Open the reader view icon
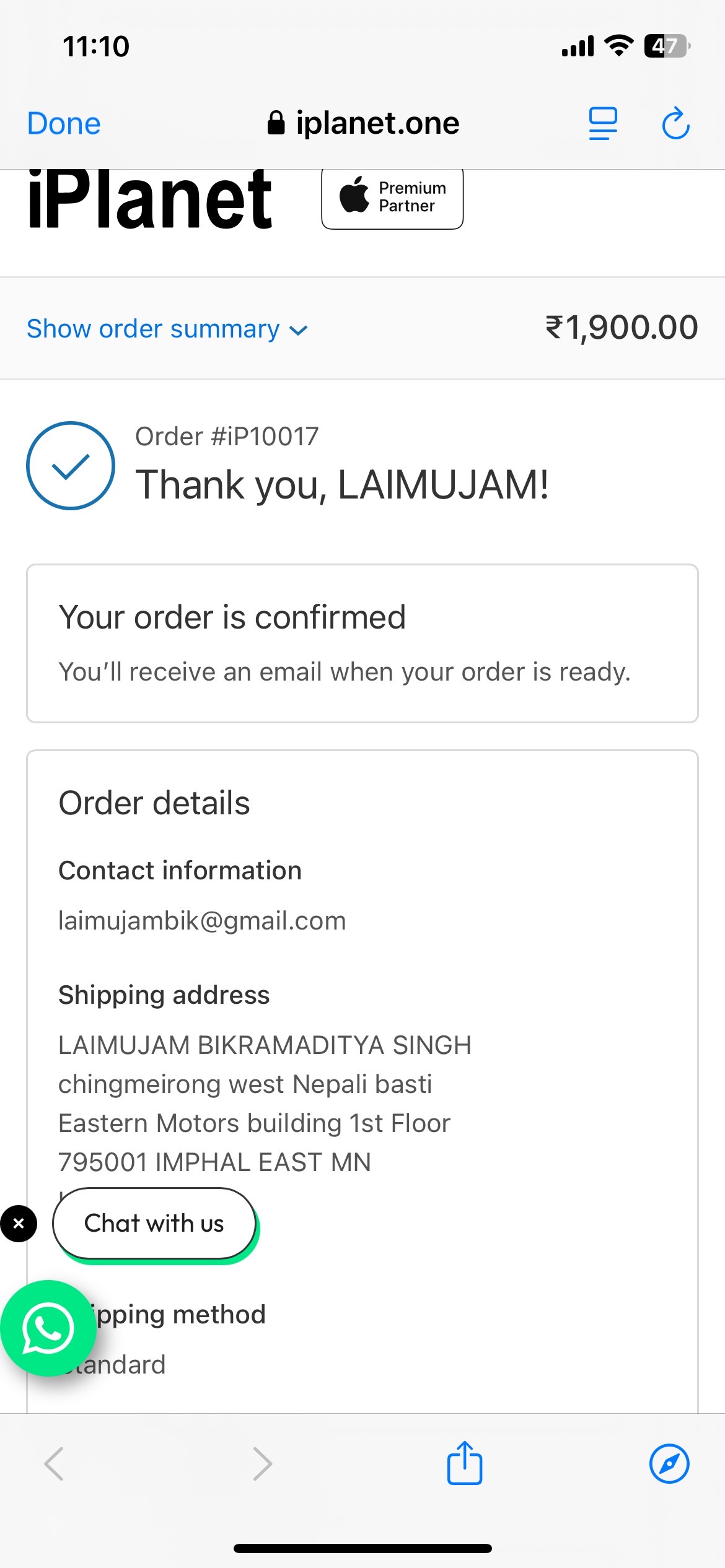Image resolution: width=725 pixels, height=1568 pixels. click(603, 123)
